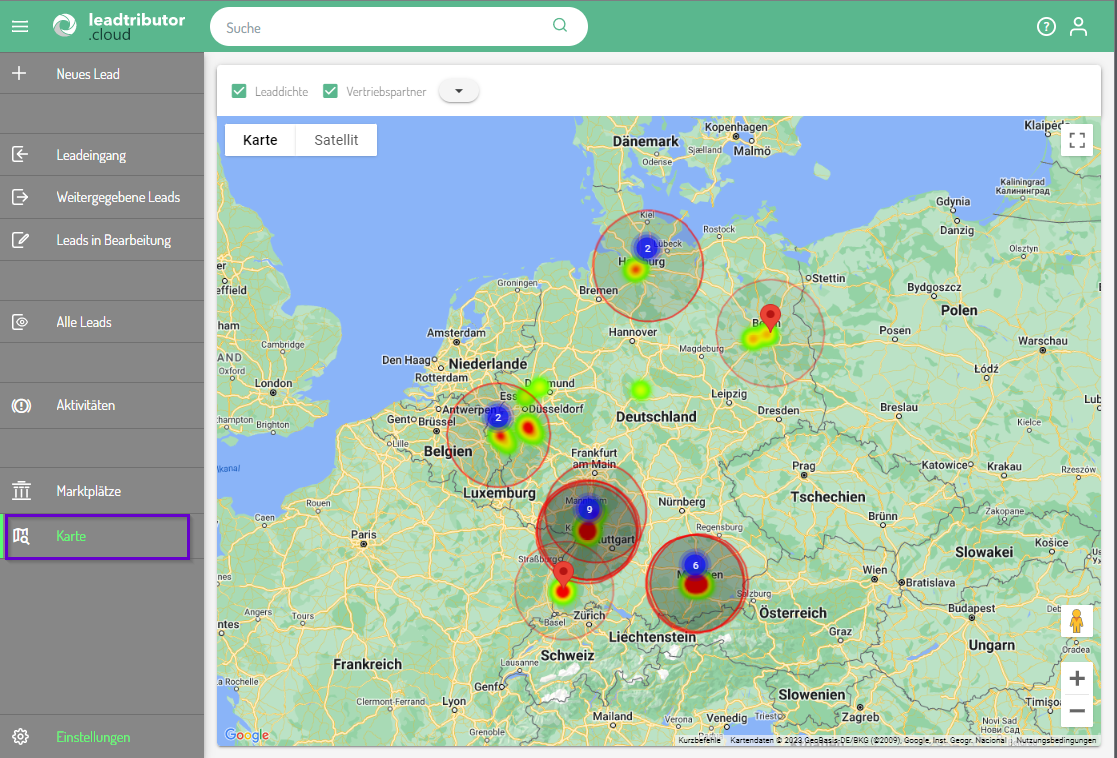
Task: Select the Karte map type
Action: tap(260, 141)
